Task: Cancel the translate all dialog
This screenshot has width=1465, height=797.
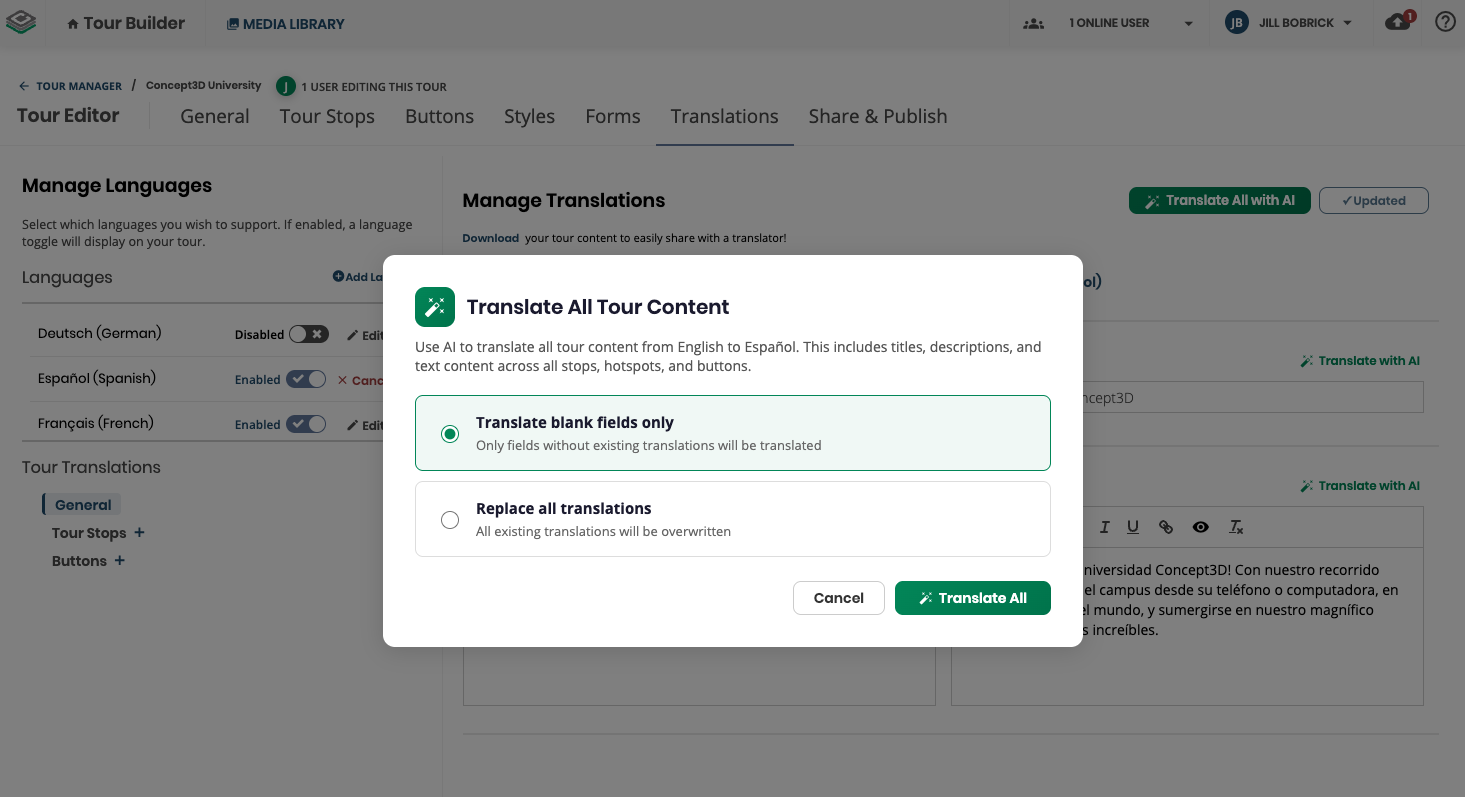Action: coord(838,598)
